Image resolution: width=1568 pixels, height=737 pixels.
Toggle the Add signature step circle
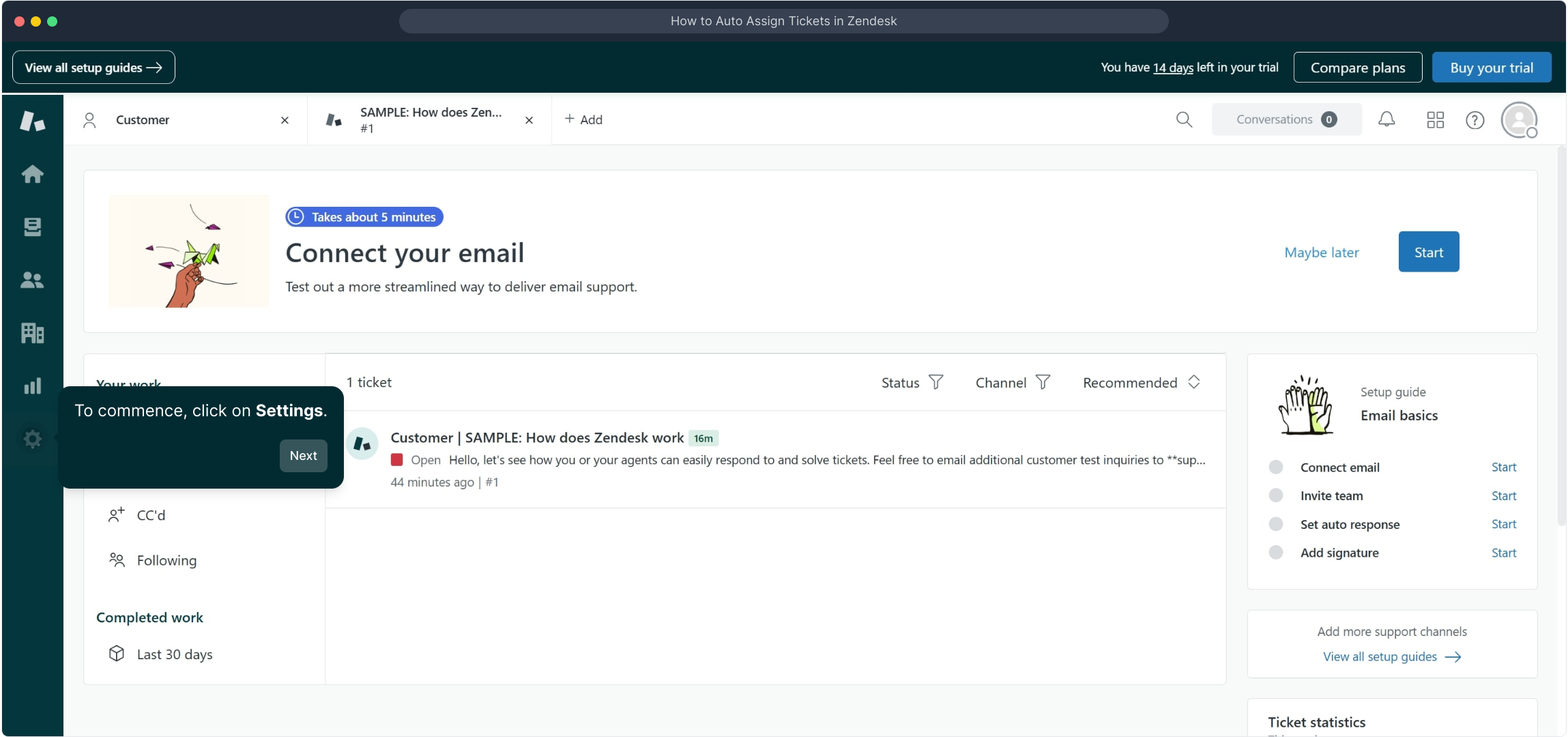click(x=1275, y=553)
